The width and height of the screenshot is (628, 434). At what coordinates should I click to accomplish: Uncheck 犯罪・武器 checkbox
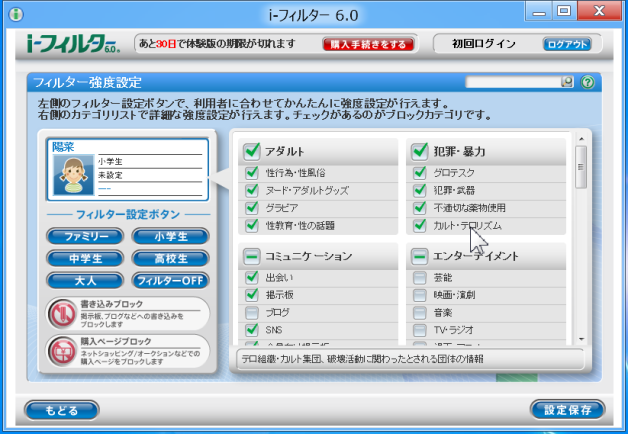420,190
